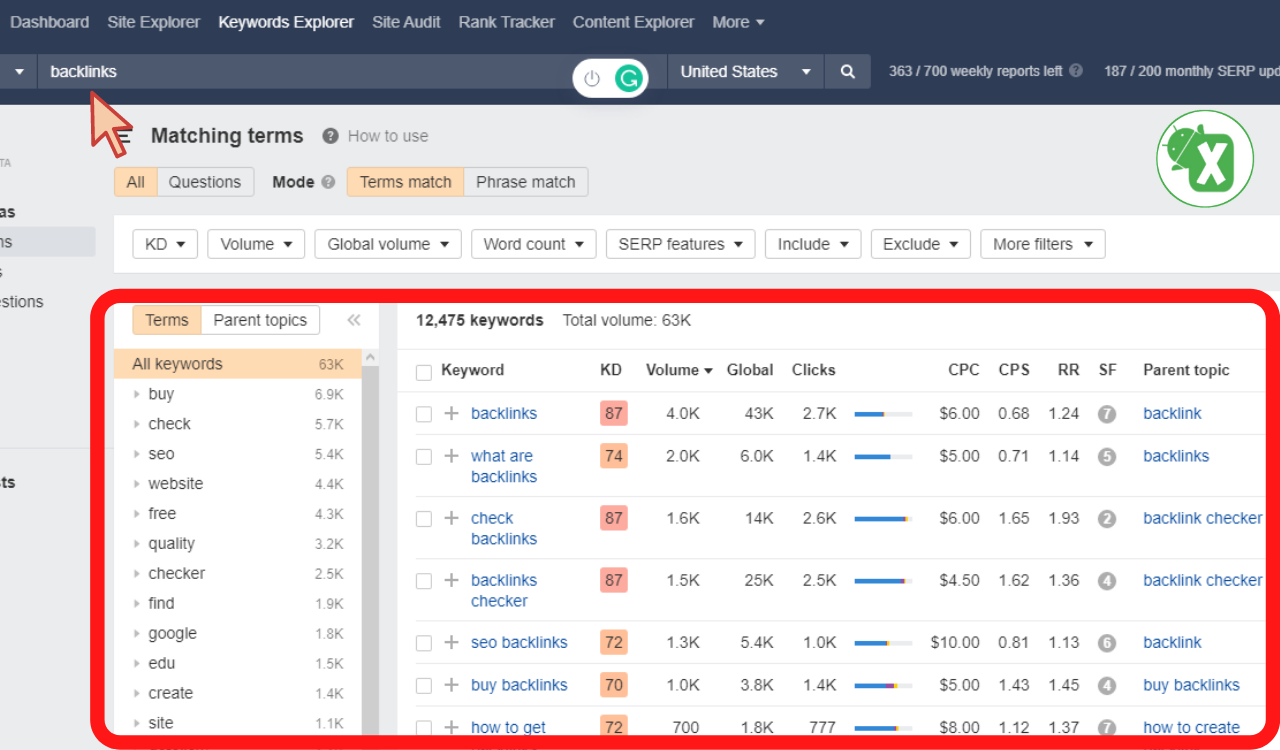
Task: Open the Exclude filter dropdown
Action: point(921,244)
